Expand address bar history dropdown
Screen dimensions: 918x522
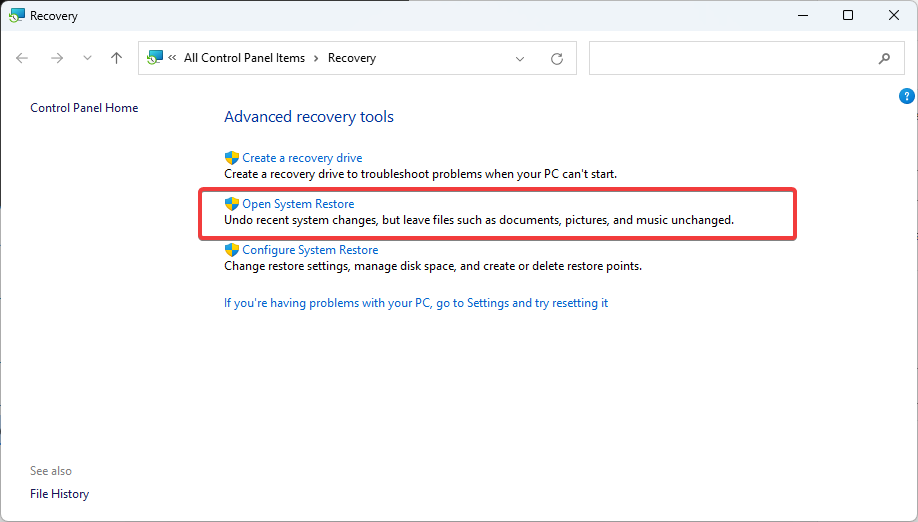[520, 59]
